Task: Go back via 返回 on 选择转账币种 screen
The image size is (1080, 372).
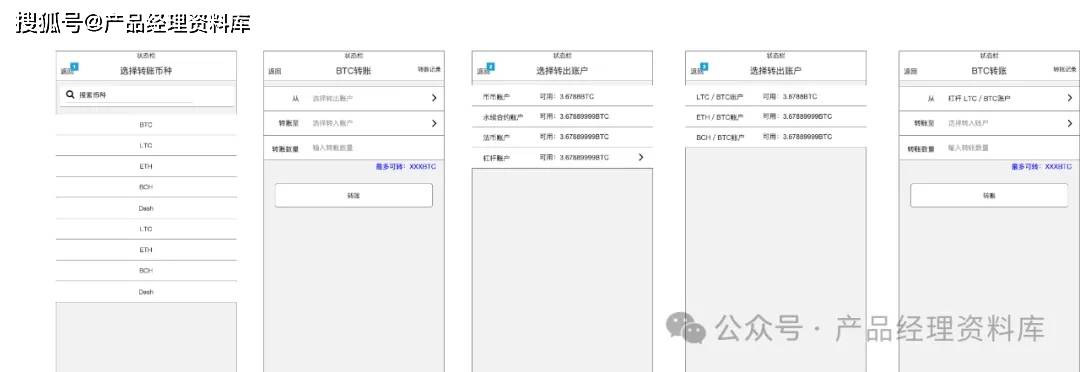Action: (66, 71)
